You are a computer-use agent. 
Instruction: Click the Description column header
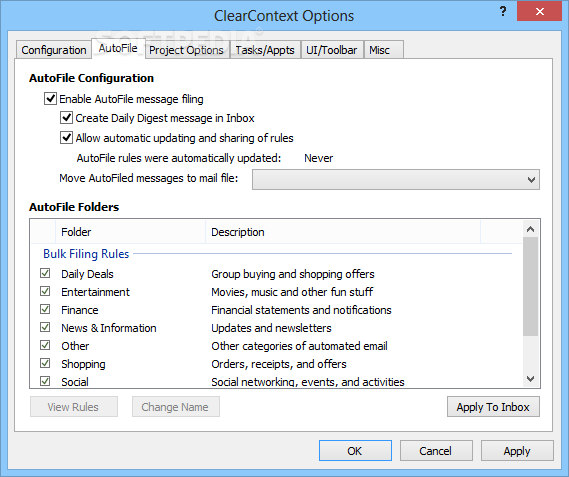(343, 232)
